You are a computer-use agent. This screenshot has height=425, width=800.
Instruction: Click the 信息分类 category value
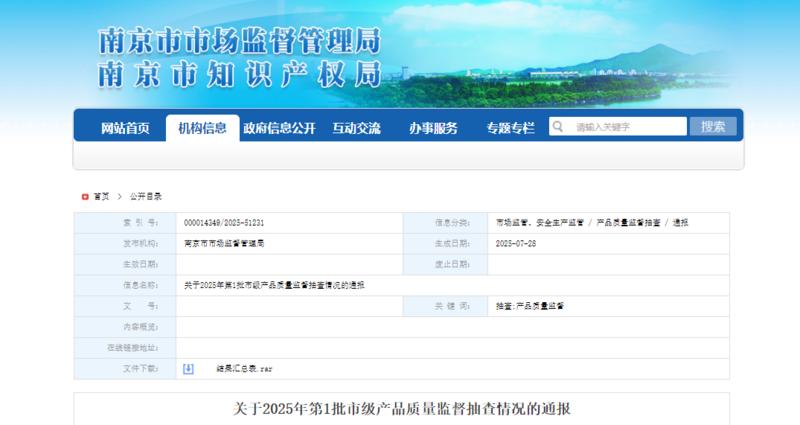(592, 223)
